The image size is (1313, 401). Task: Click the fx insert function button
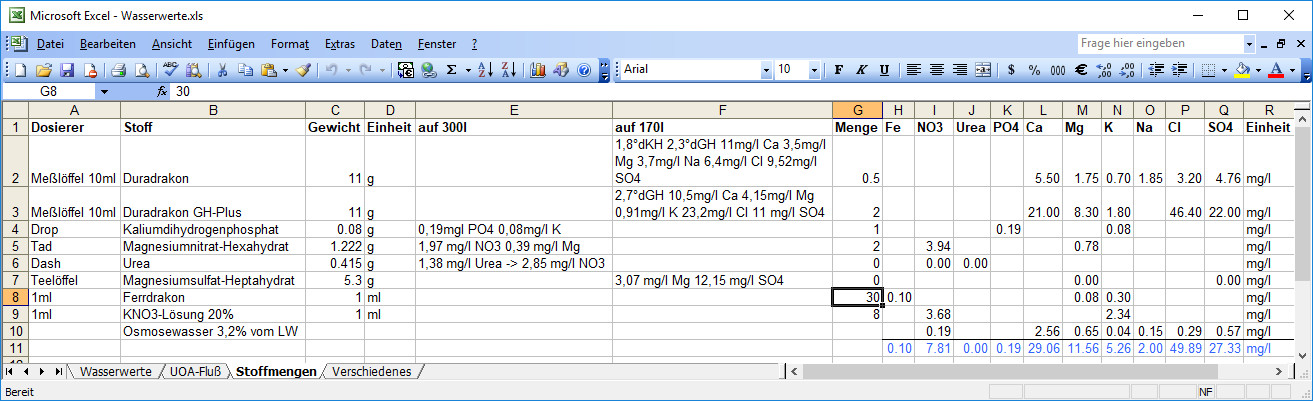coord(163,91)
